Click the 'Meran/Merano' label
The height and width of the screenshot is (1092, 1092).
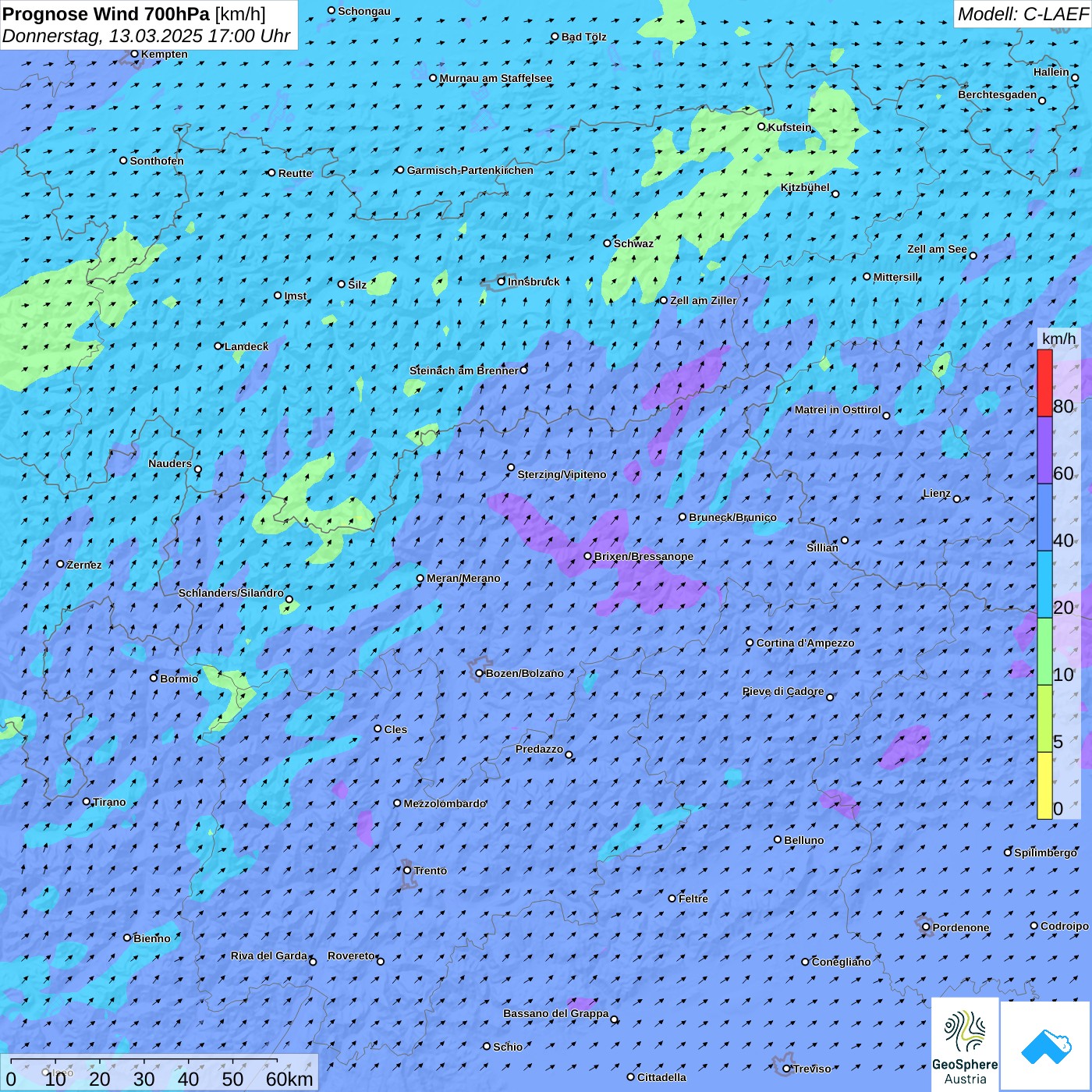pyautogui.click(x=463, y=578)
